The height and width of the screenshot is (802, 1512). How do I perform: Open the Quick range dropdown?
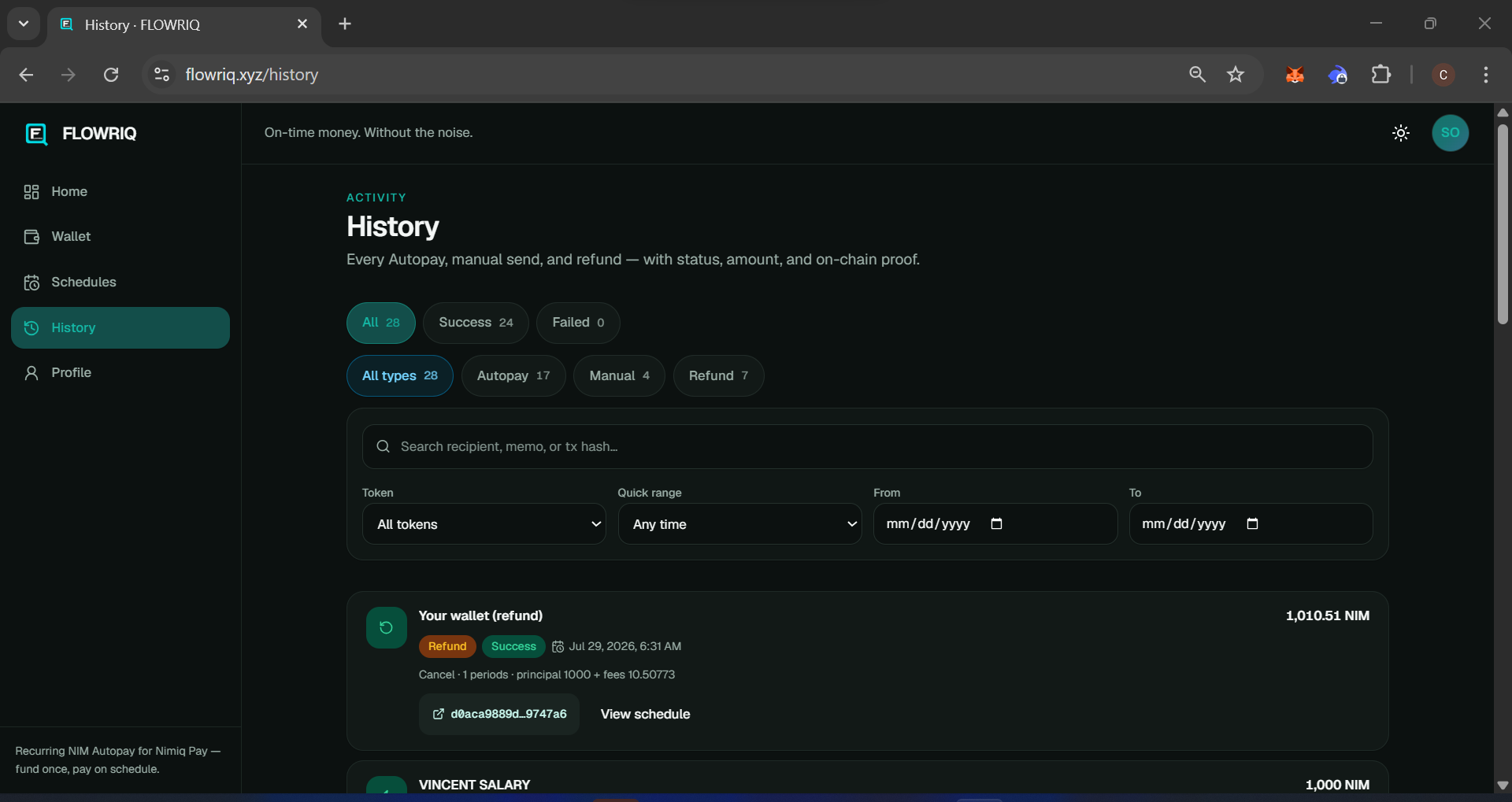point(739,524)
